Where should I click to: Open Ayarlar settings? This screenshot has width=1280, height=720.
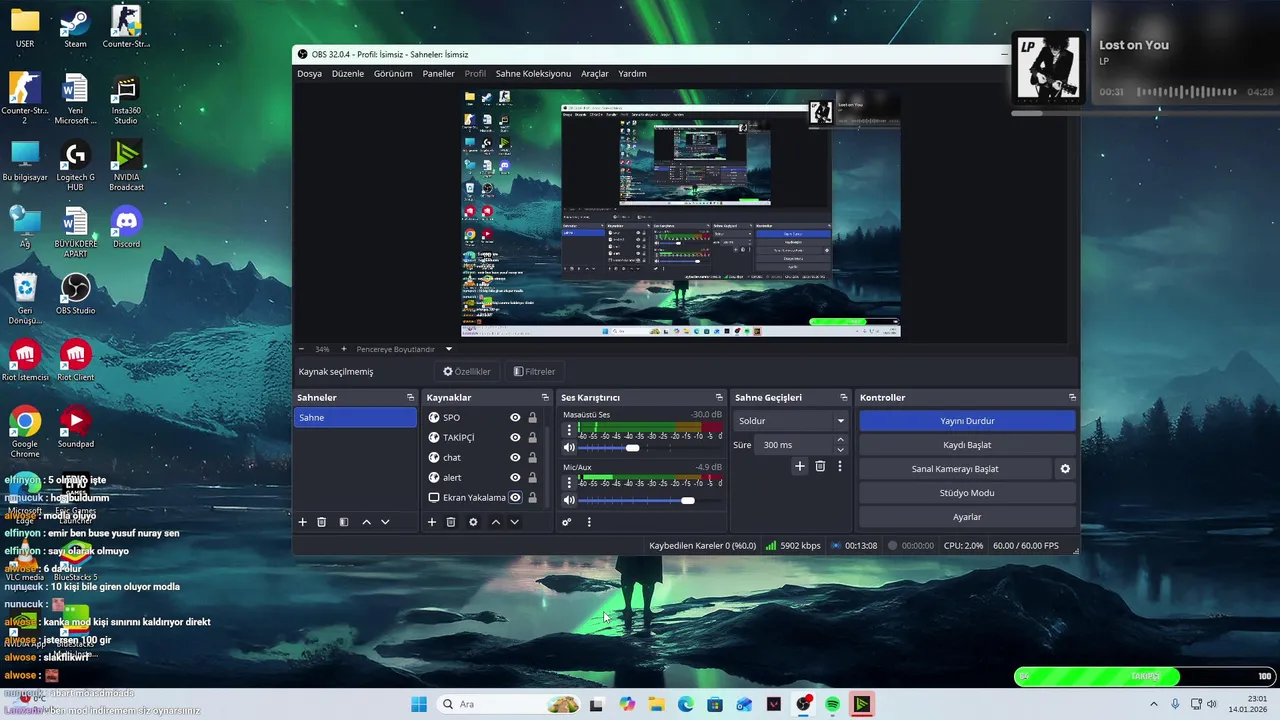pos(967,517)
